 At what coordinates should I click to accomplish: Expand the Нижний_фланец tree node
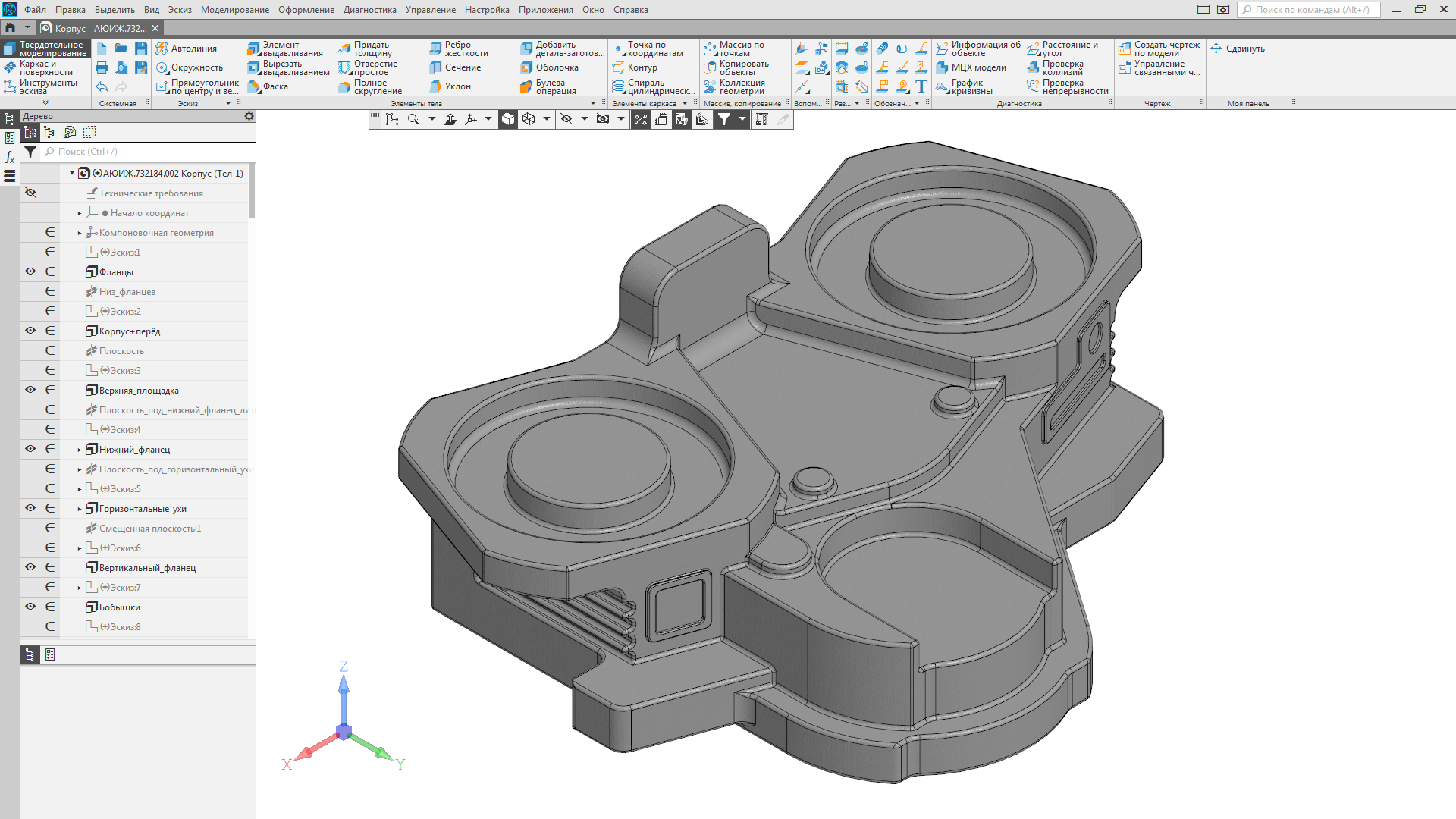pos(80,450)
